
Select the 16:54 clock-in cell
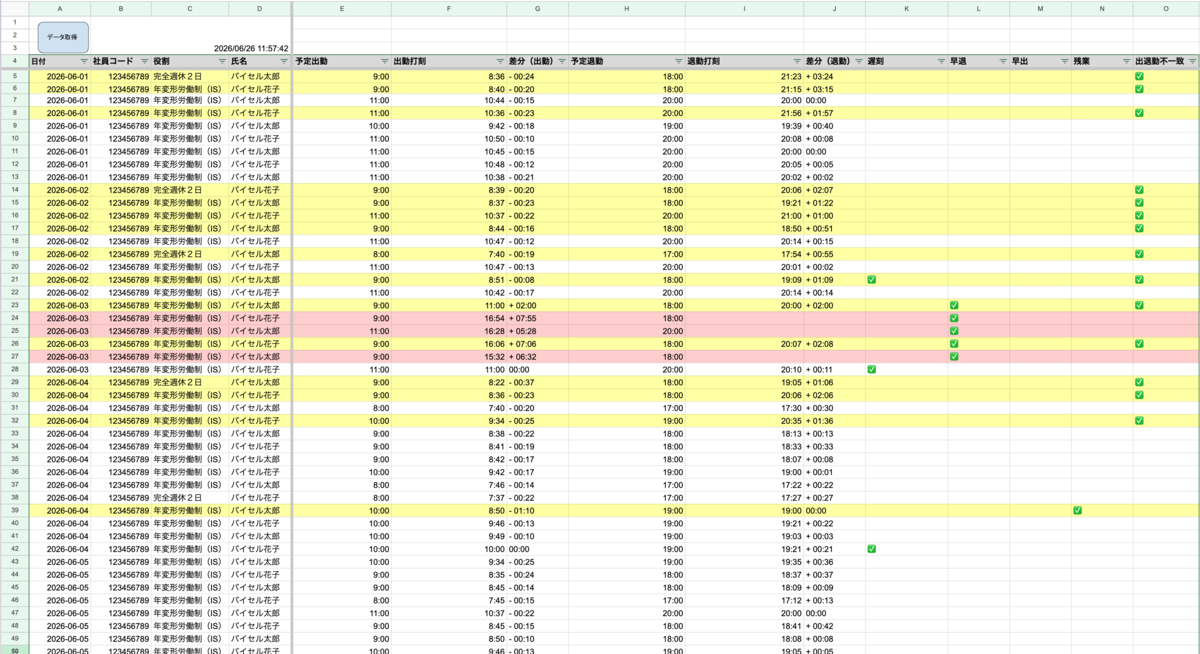tap(449, 318)
